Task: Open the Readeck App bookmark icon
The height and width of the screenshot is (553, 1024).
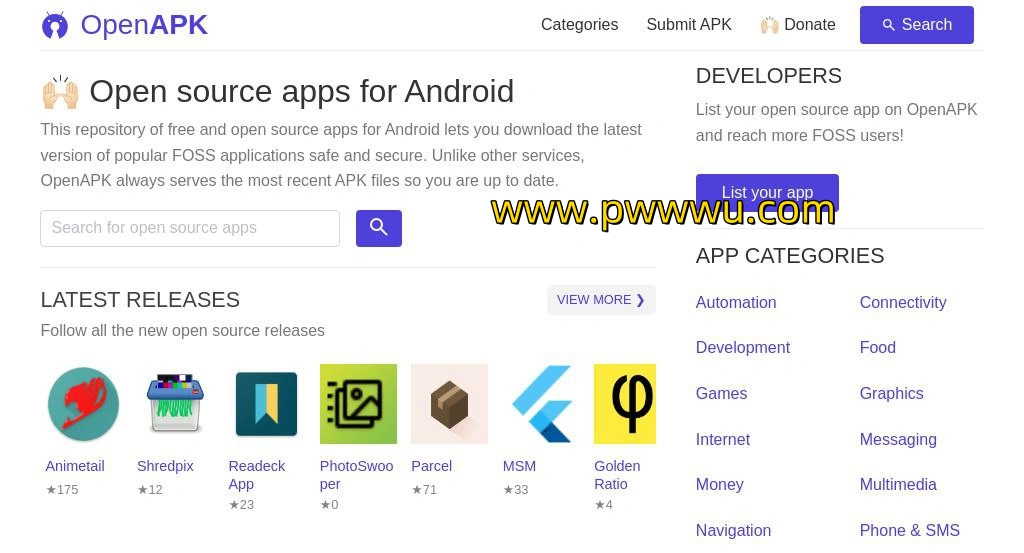Action: click(266, 404)
